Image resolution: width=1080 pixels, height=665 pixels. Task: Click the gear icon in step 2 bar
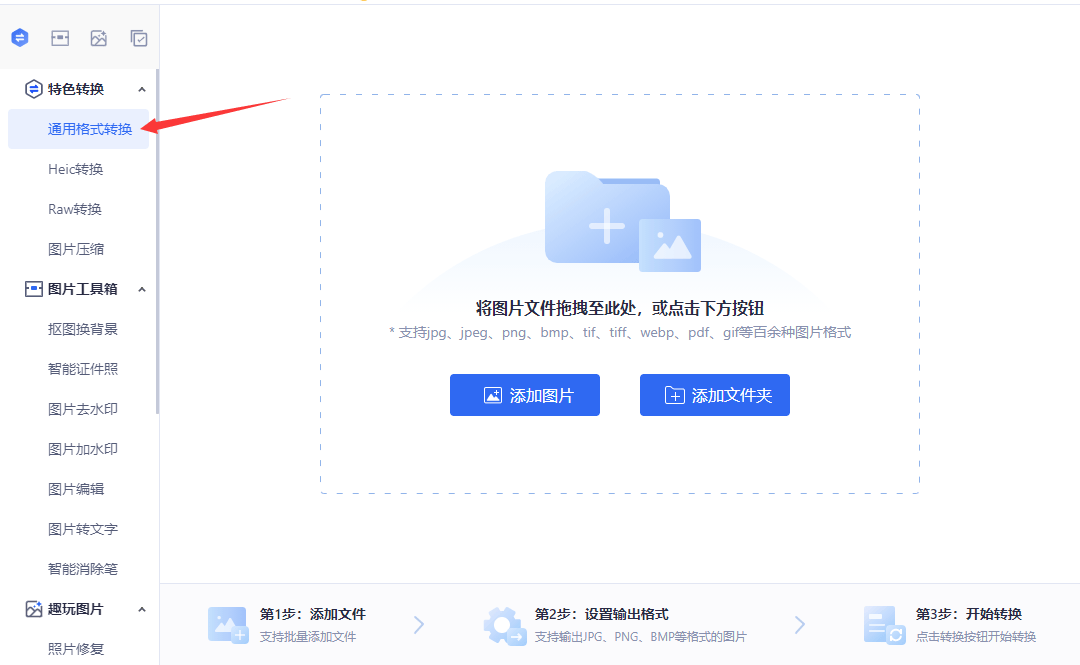[505, 624]
